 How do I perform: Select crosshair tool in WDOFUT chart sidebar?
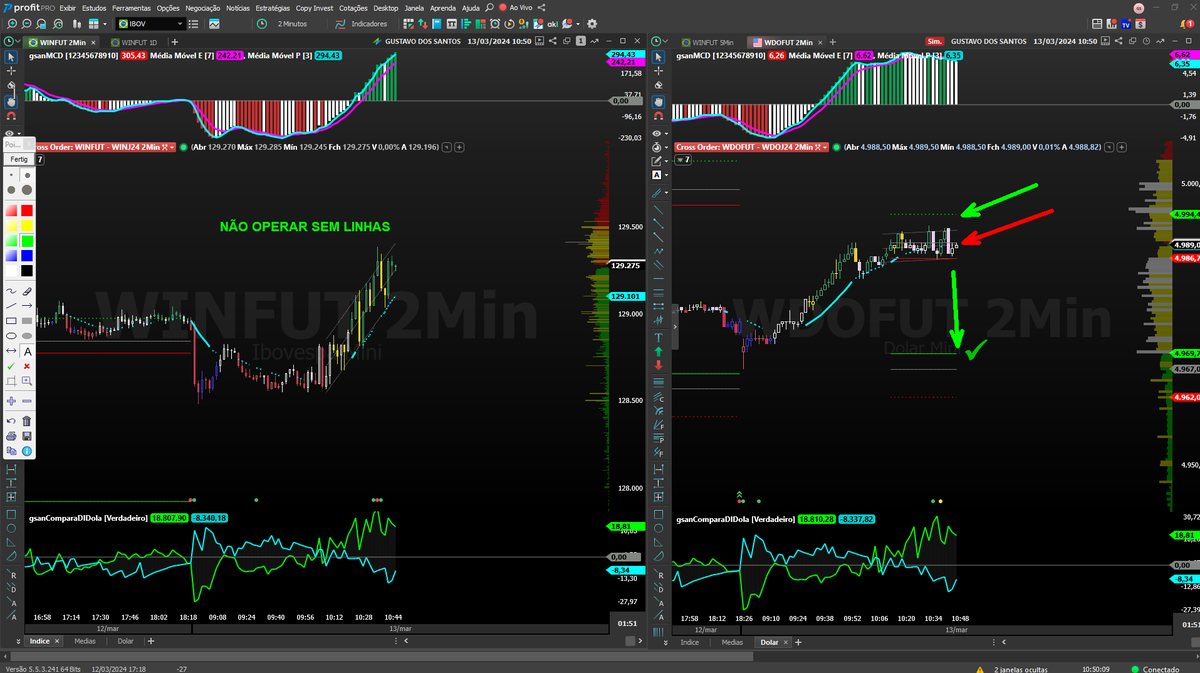(x=658, y=73)
